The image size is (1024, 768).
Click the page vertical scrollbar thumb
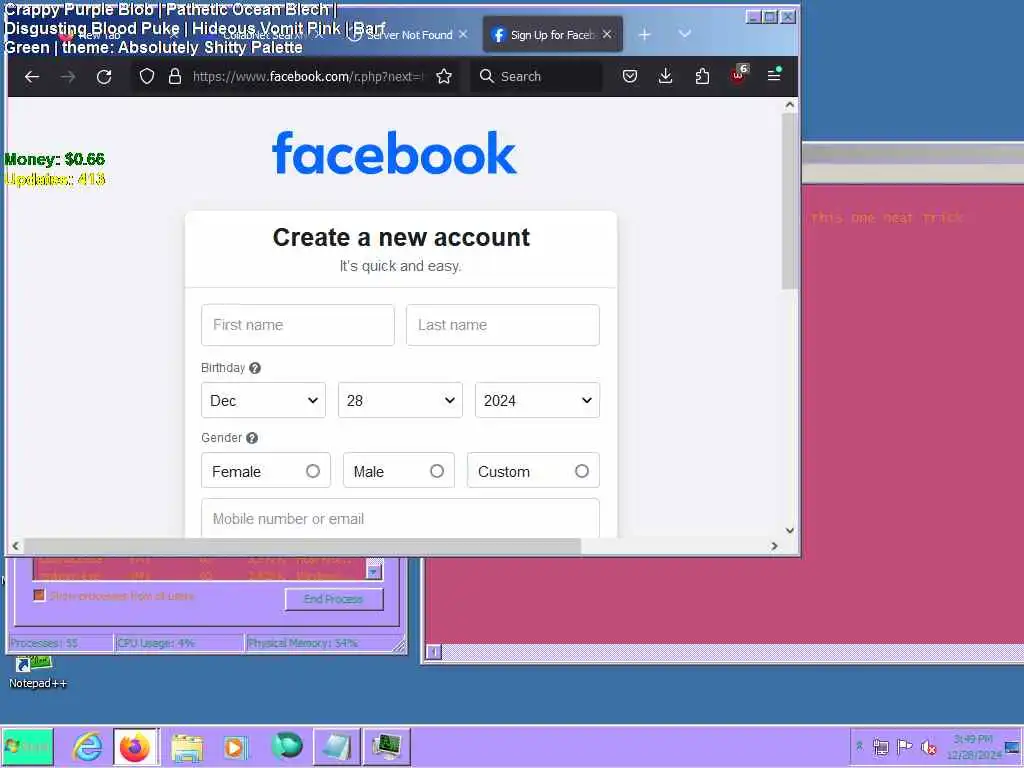(x=790, y=200)
